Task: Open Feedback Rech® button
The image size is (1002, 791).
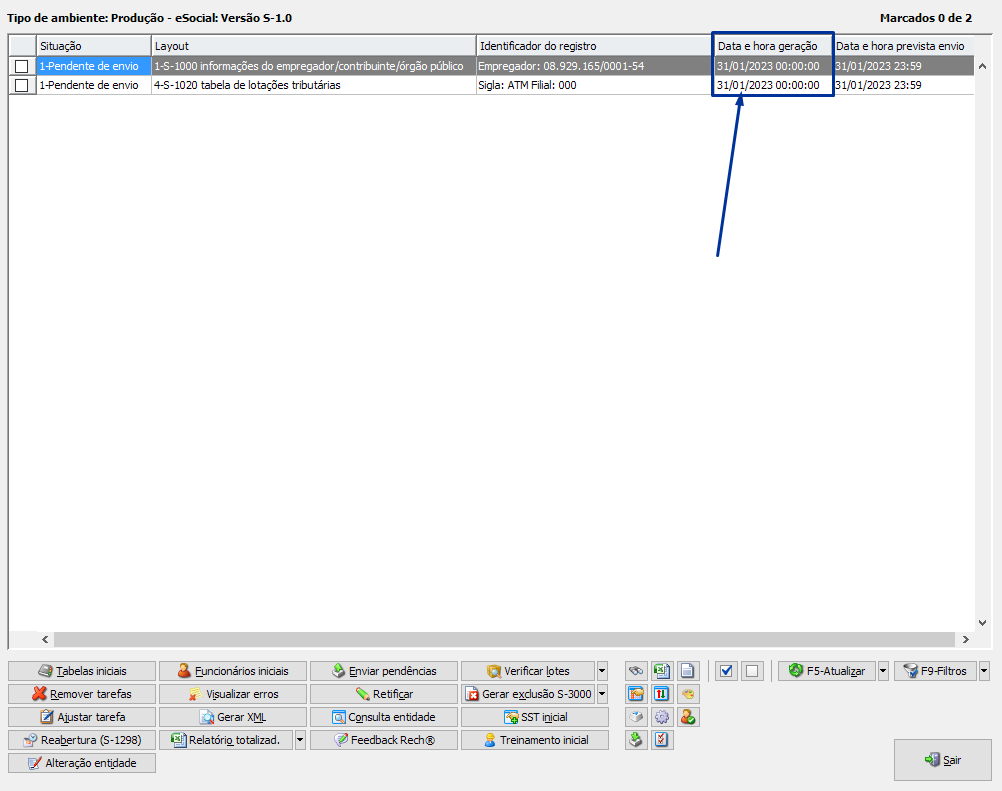Action: coord(384,740)
